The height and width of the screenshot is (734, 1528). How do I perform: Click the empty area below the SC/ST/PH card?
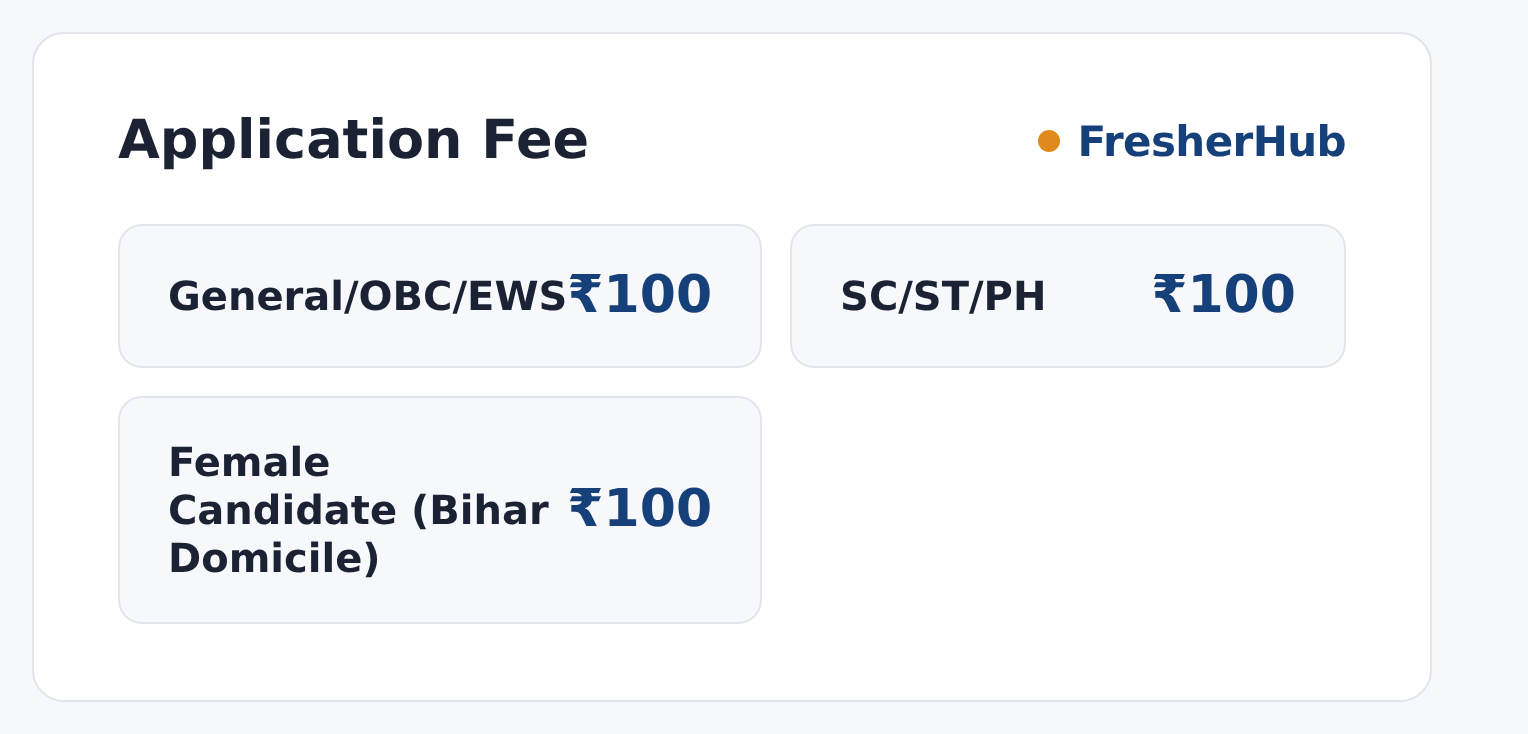point(1068,510)
